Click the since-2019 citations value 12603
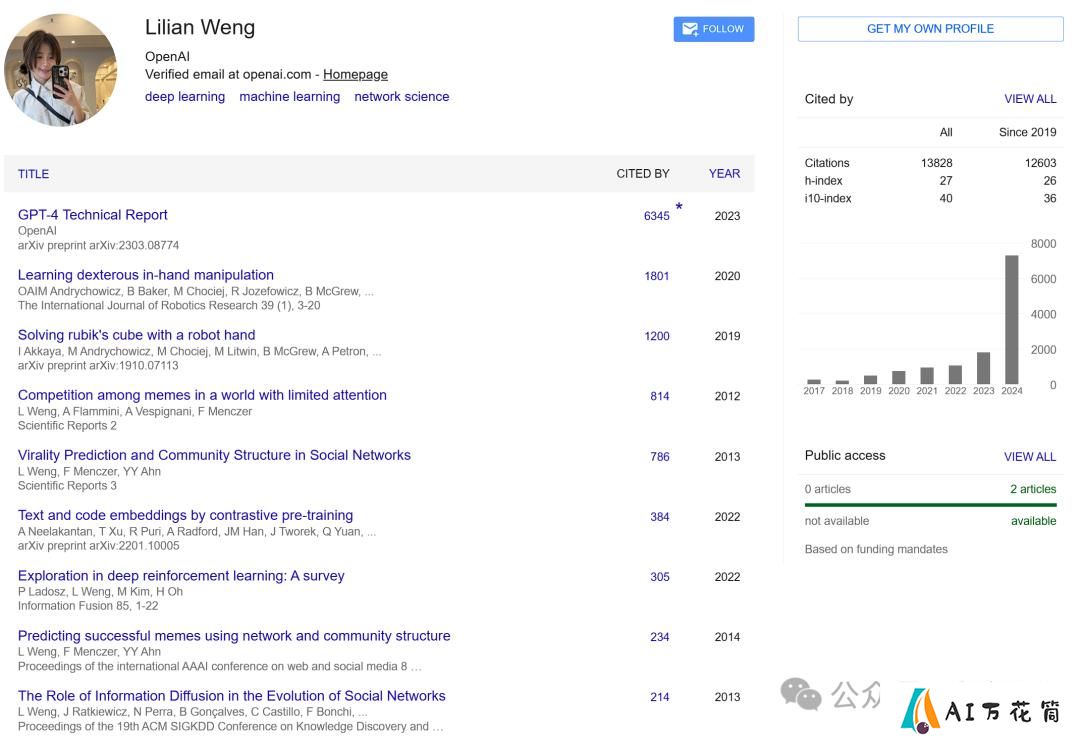1080x739 pixels. (x=1040, y=163)
